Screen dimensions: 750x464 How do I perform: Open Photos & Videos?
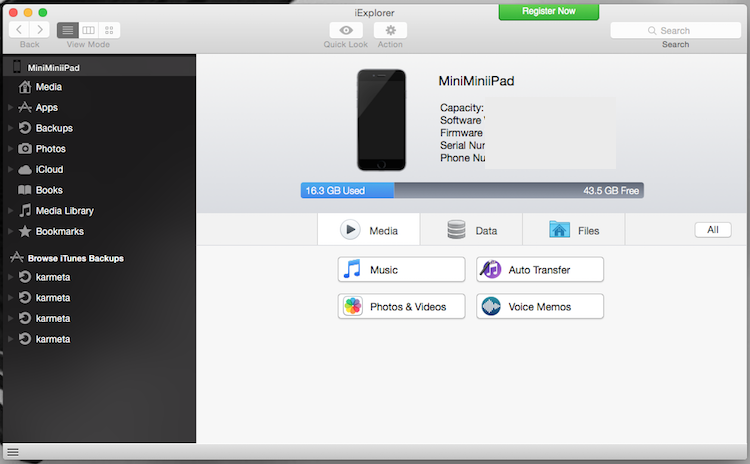pyautogui.click(x=401, y=306)
